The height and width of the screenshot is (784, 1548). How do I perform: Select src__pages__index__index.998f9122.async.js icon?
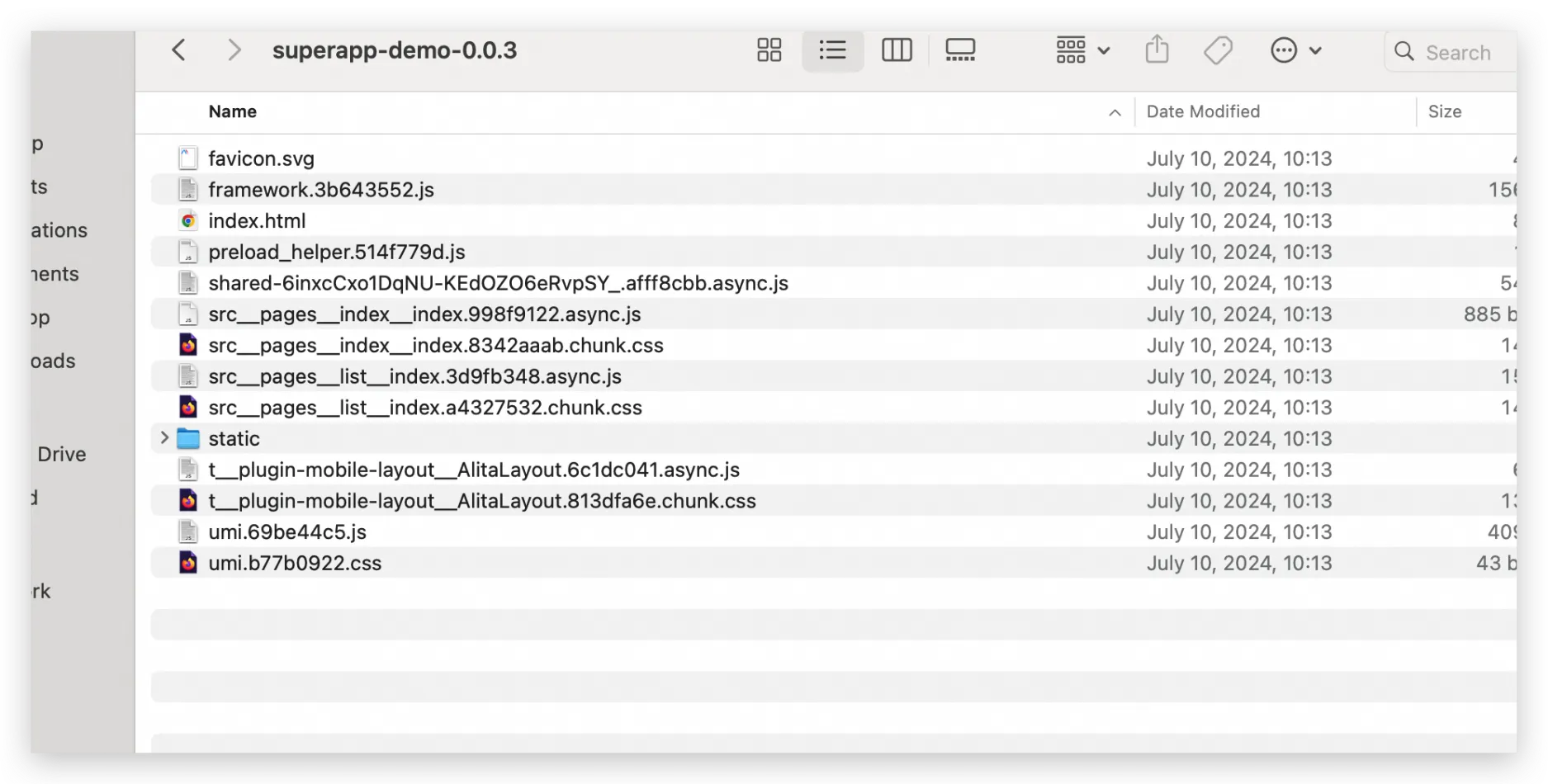pyautogui.click(x=188, y=314)
